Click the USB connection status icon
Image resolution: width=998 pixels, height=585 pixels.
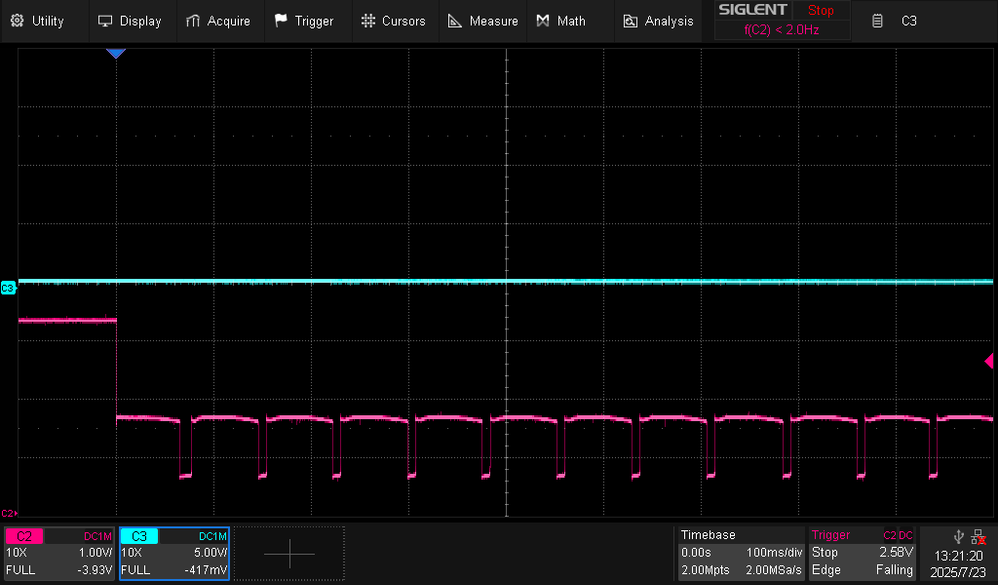(x=959, y=537)
